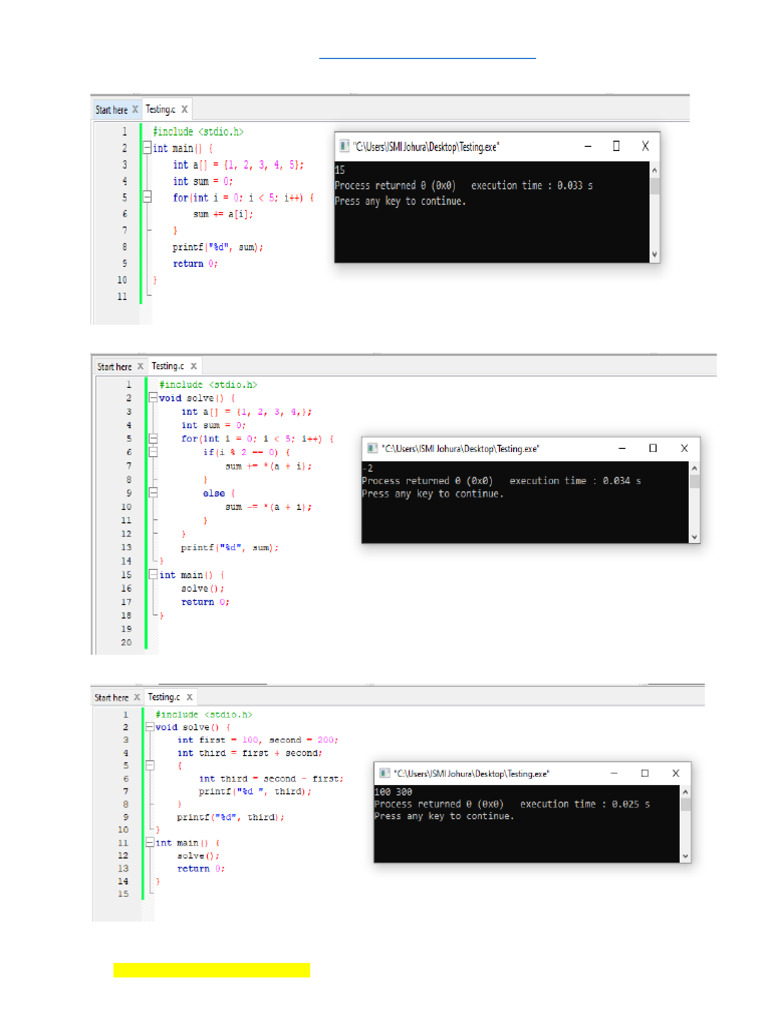Collapse the 'void solve()' fold in the bottom editor
768x1024 pixels.
click(x=150, y=726)
